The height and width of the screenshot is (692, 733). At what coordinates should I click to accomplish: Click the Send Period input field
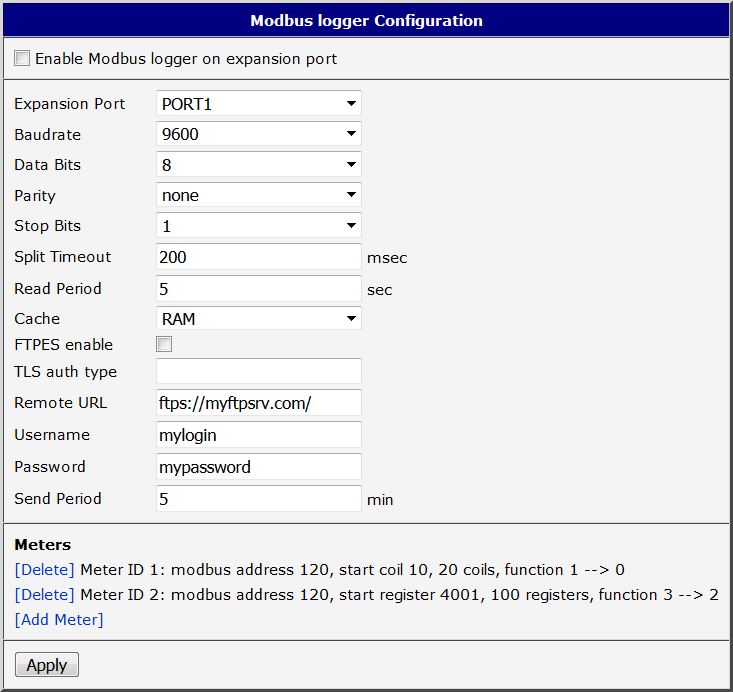(x=259, y=498)
